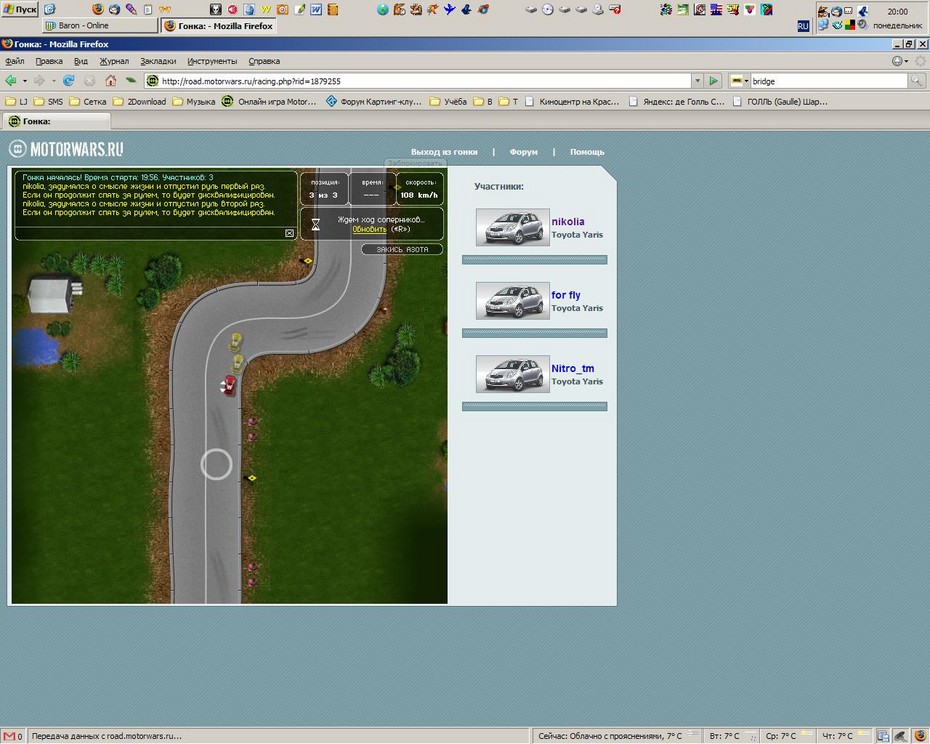Open the Справка menu

pos(264,61)
